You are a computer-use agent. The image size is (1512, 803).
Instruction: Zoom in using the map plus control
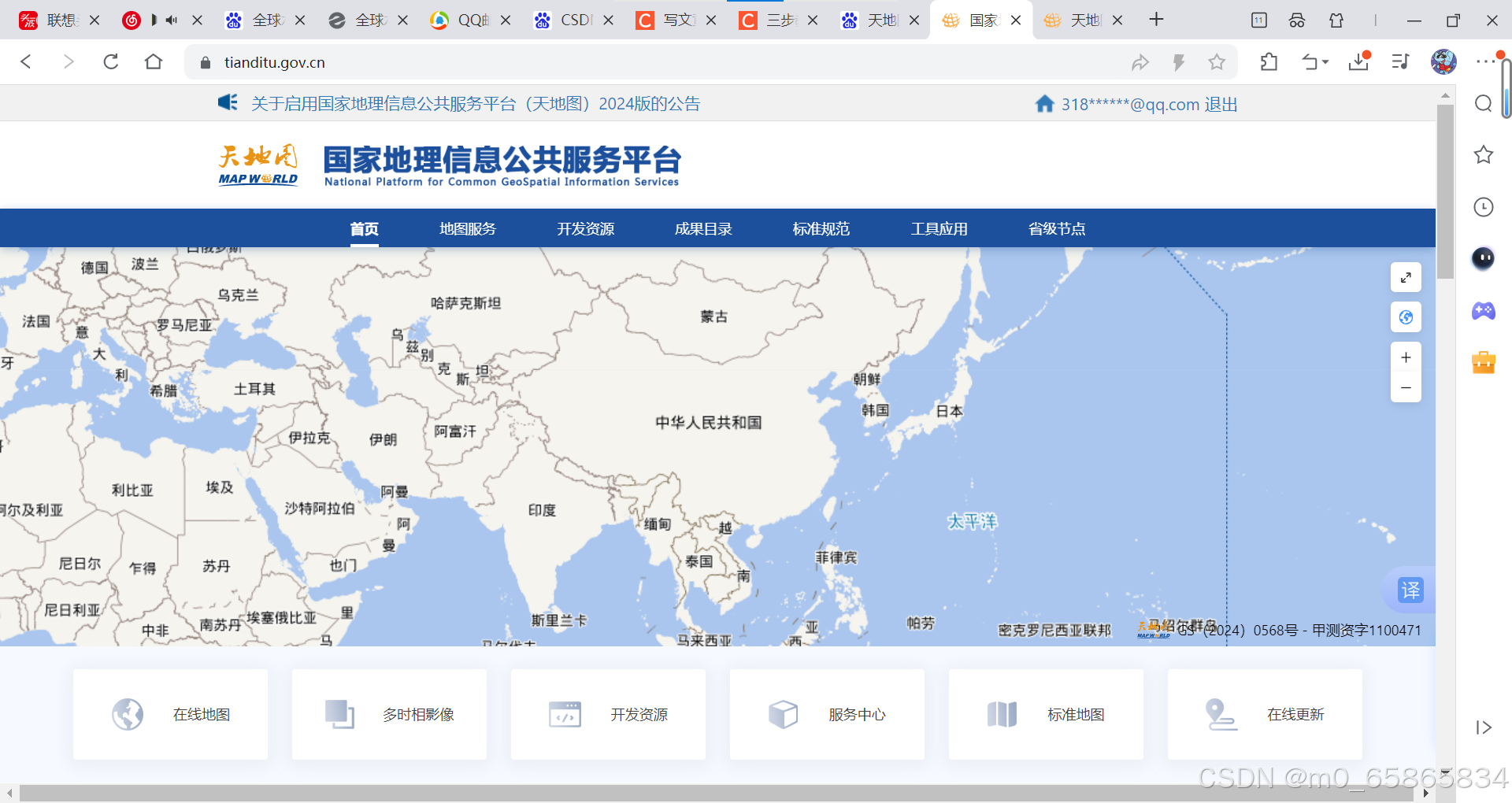tap(1406, 357)
